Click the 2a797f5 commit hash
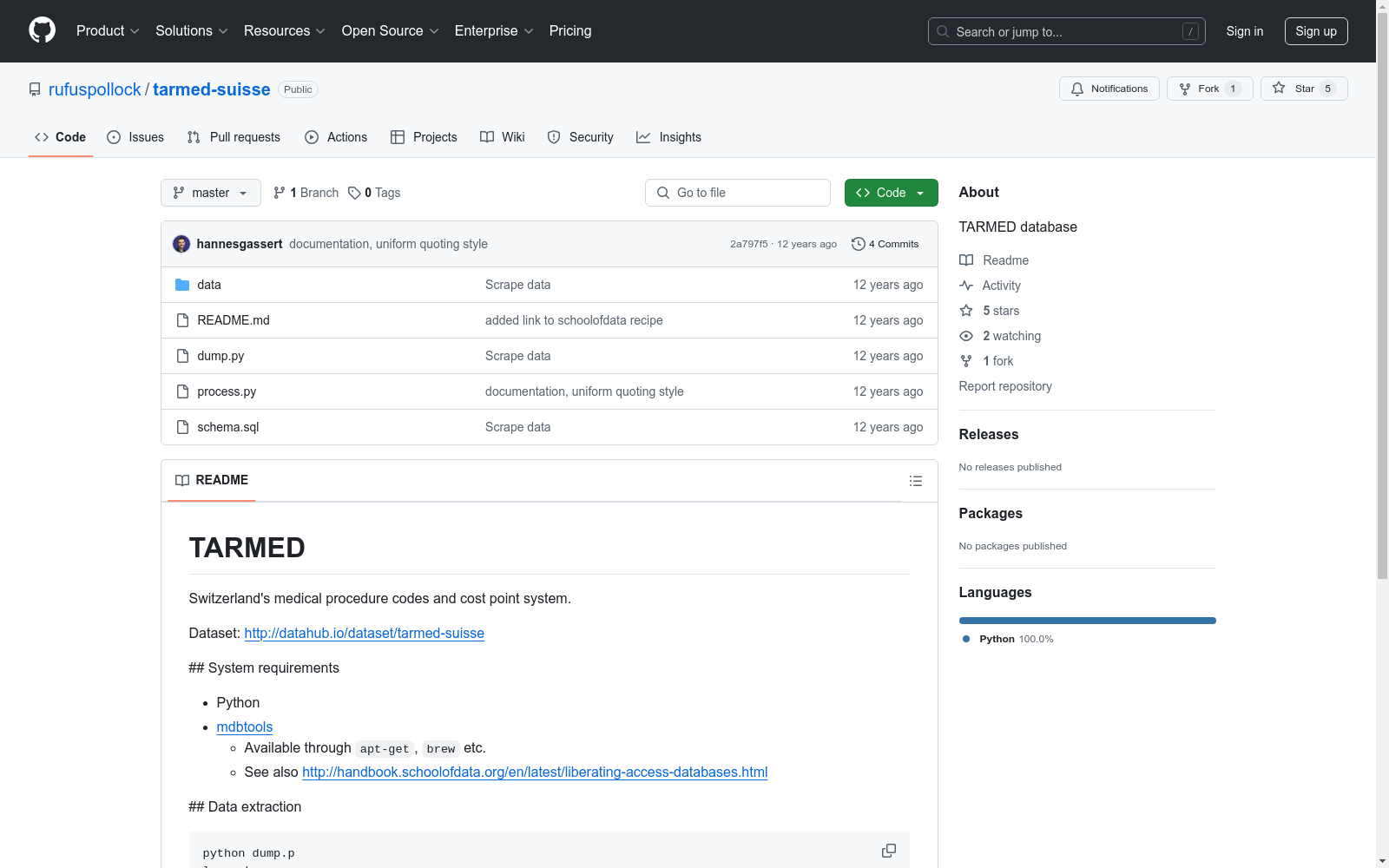This screenshot has height=868, width=1389. click(749, 244)
